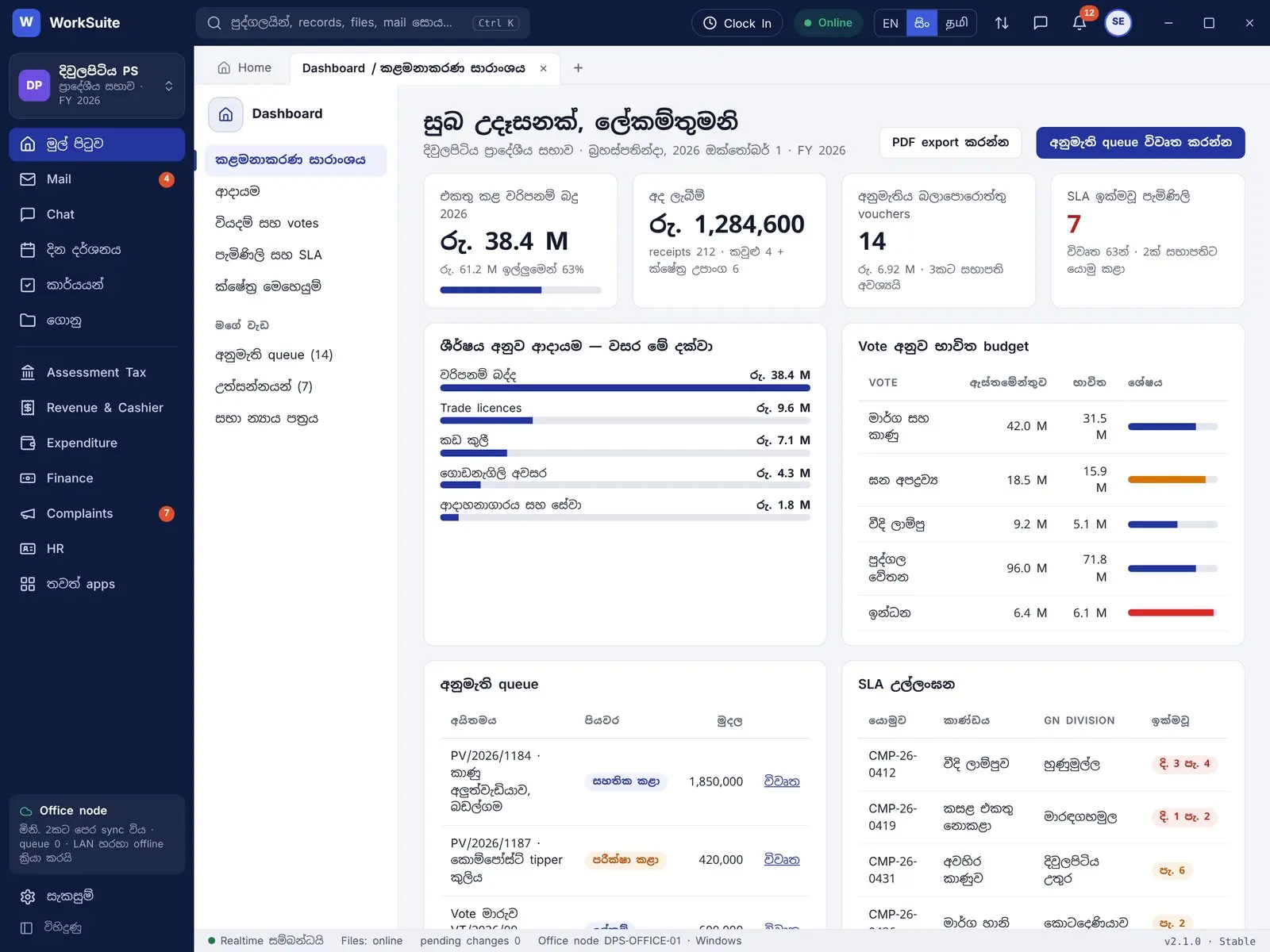Open Chat in the sidebar
The width and height of the screenshot is (1270, 952).
coord(97,214)
